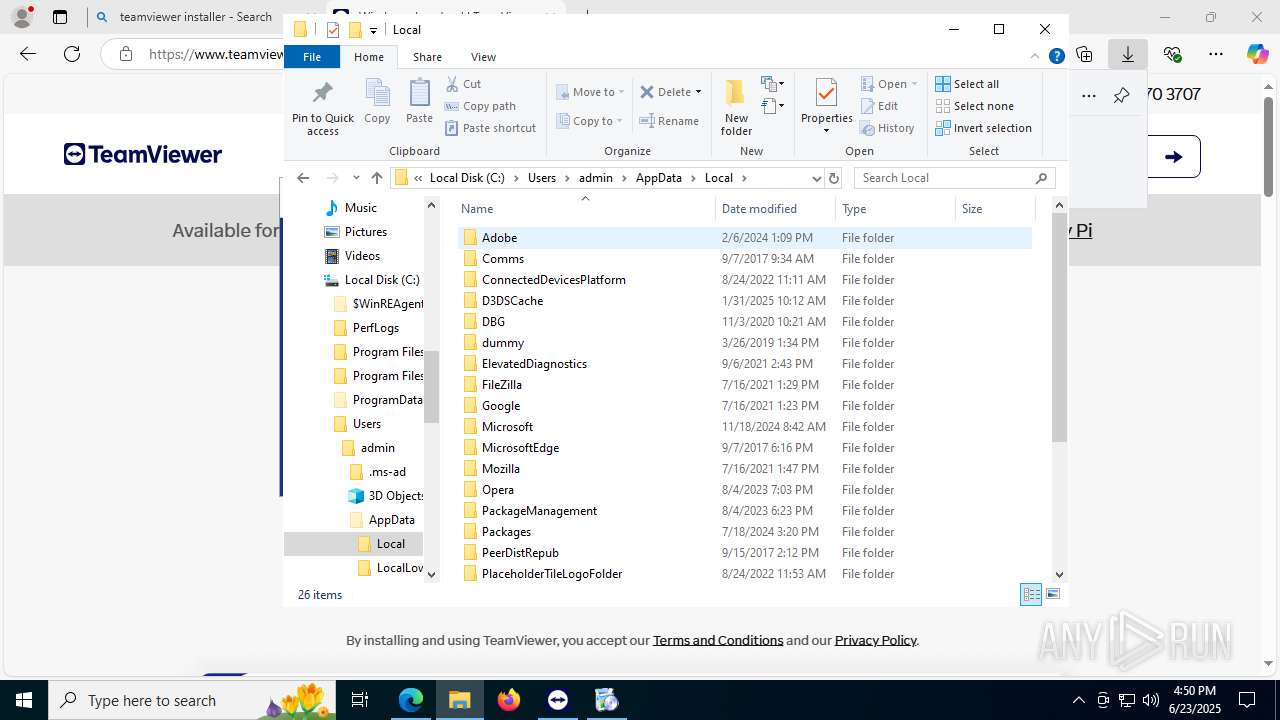The width and height of the screenshot is (1280, 720).
Task: Switch to Share ribbon tab
Action: point(427,57)
